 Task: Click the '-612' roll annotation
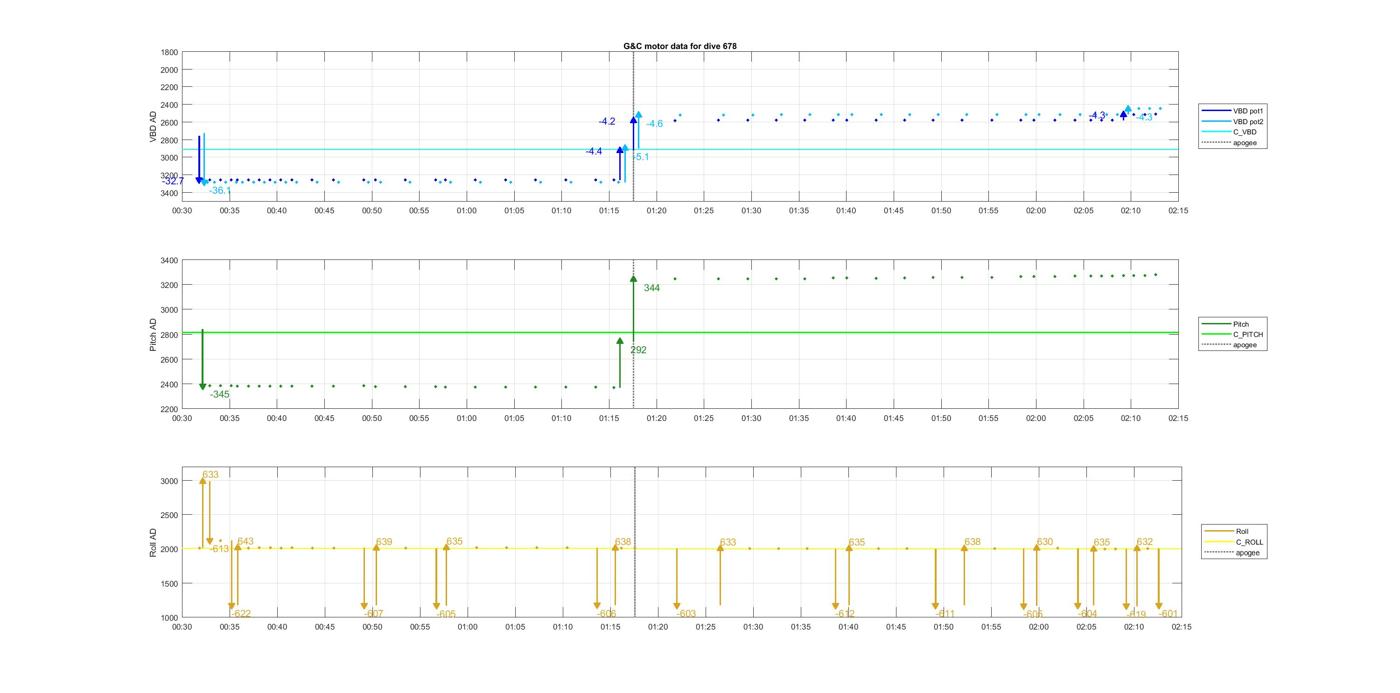845,614
